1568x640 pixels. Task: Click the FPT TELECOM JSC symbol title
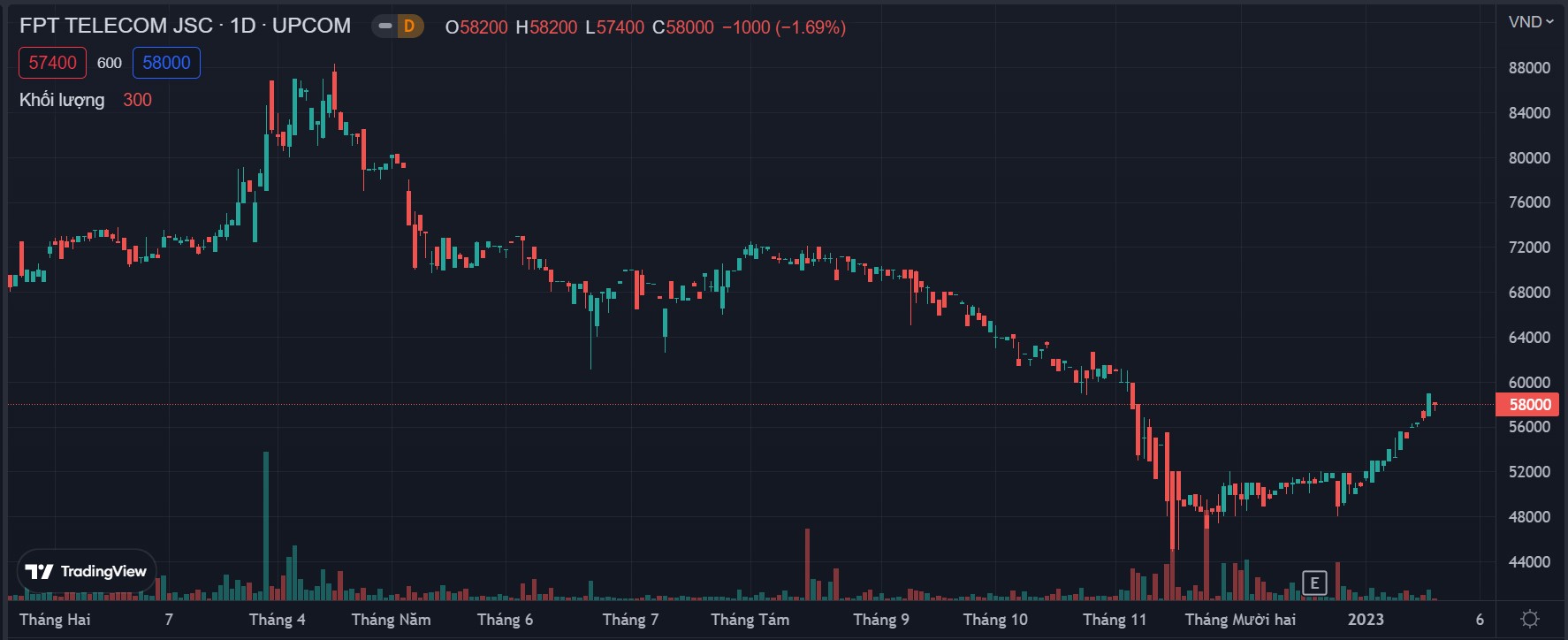[116, 26]
